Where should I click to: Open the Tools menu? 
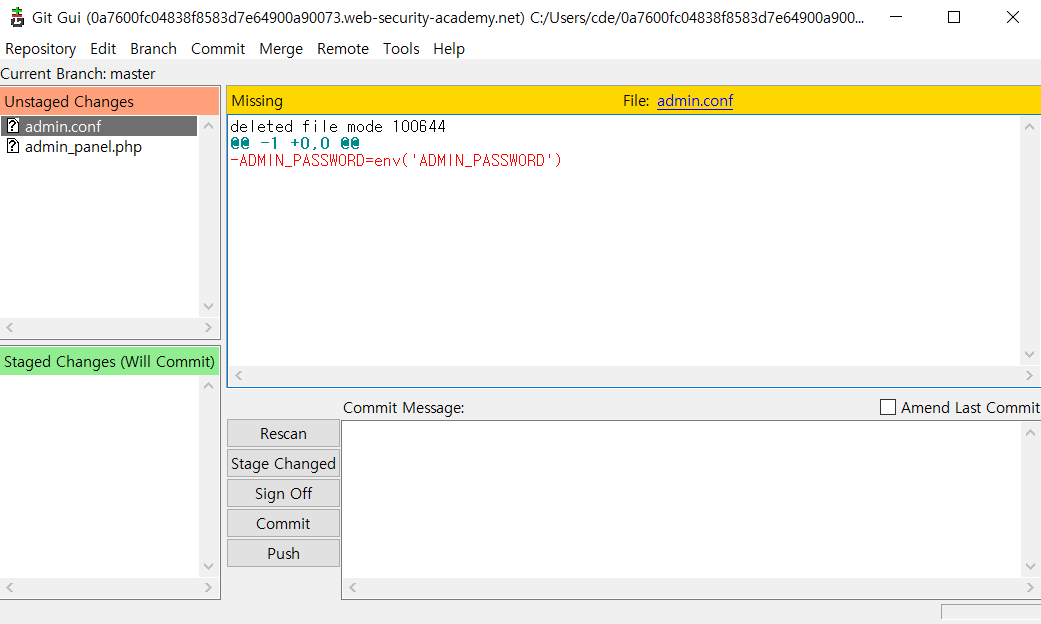click(401, 49)
